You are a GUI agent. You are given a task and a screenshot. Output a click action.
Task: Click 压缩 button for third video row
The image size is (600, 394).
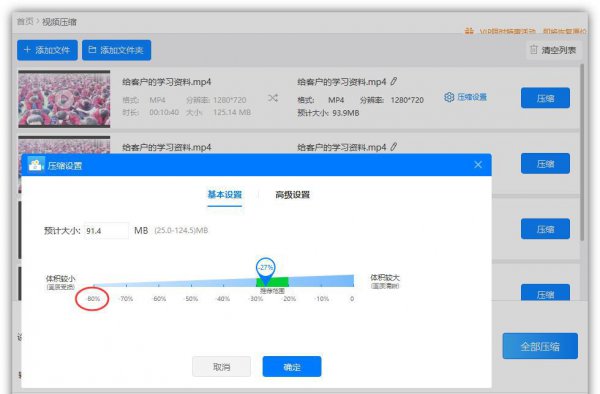545,229
